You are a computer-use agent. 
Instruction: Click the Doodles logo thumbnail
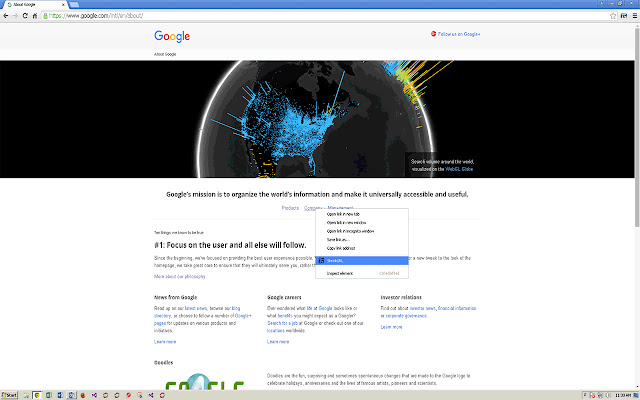pos(205,382)
